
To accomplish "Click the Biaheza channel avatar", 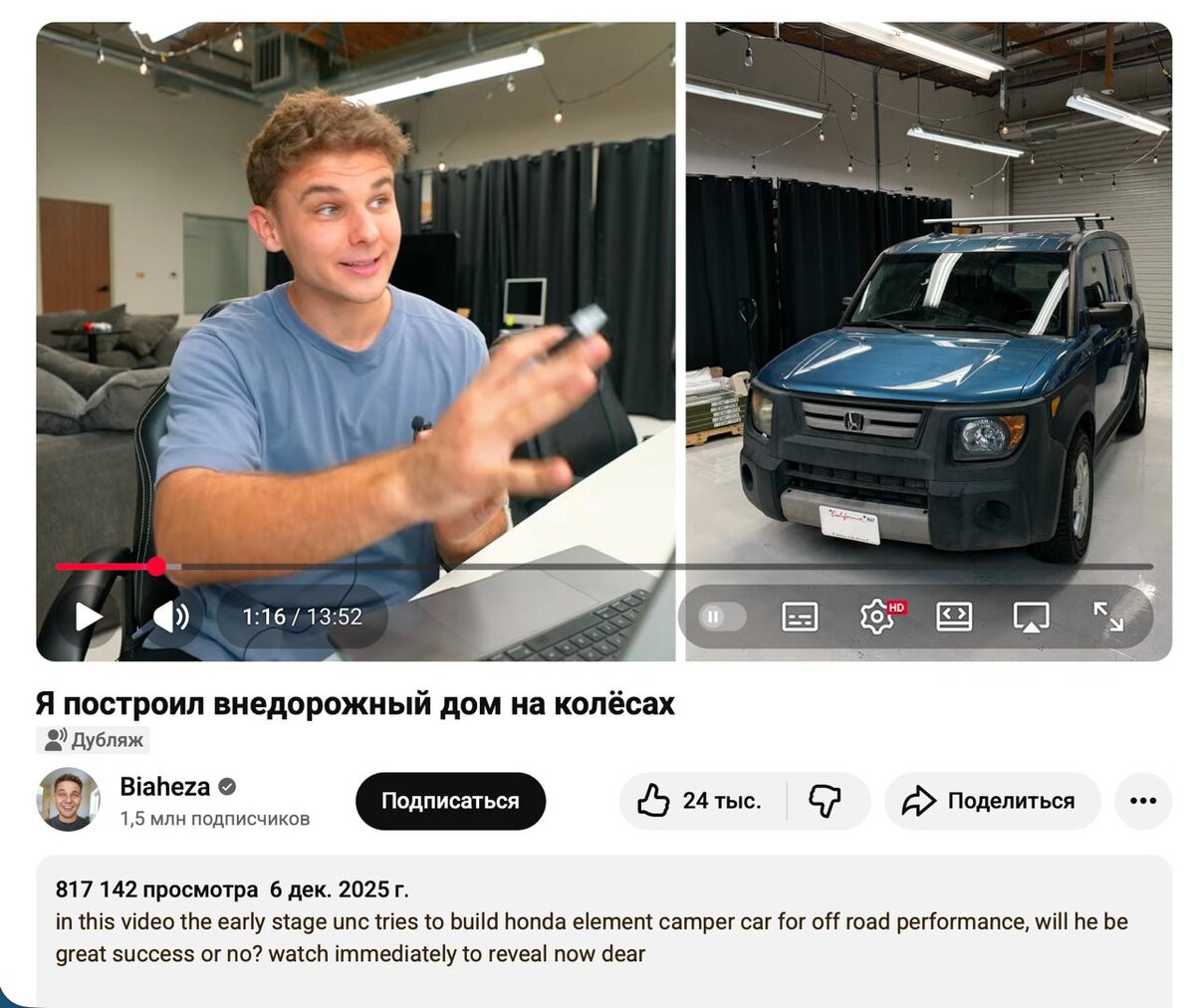I will pos(69,800).
